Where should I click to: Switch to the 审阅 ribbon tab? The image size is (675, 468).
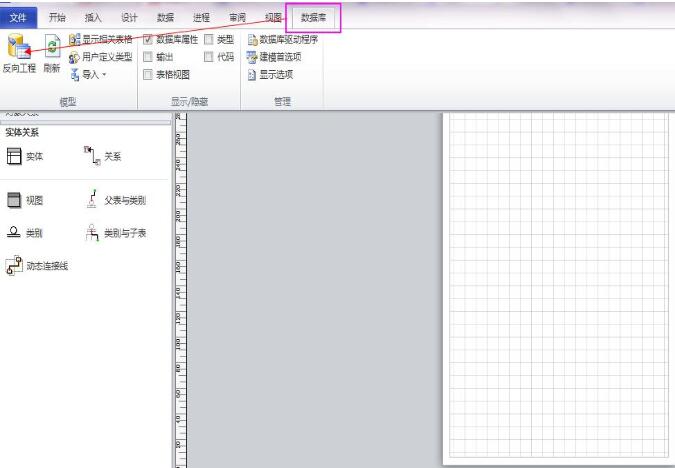coord(238,18)
